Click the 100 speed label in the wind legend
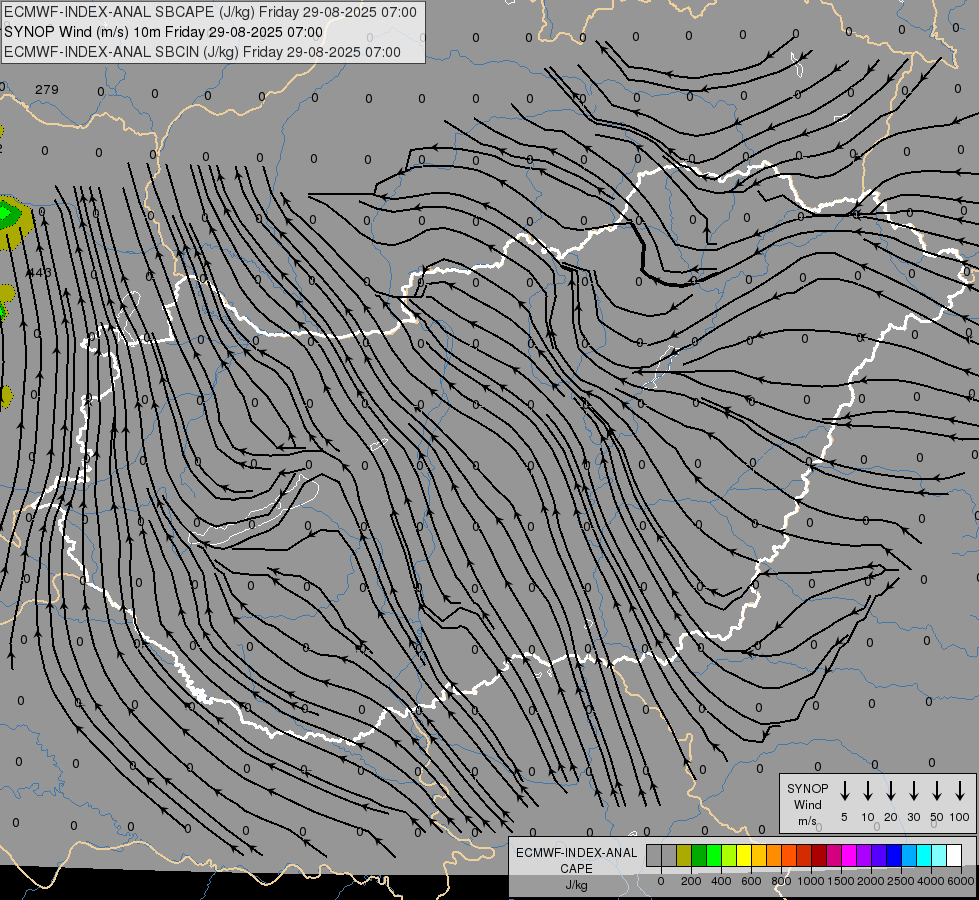The image size is (979, 900). pos(960,817)
